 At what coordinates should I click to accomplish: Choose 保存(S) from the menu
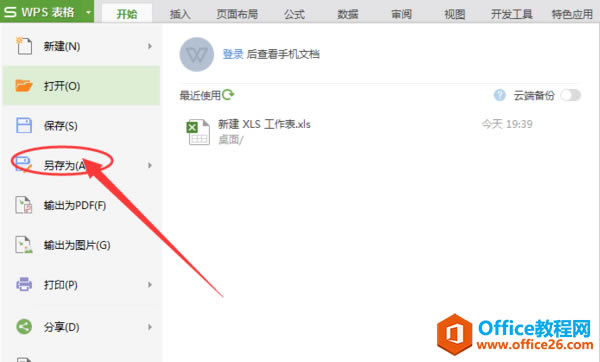81,126
